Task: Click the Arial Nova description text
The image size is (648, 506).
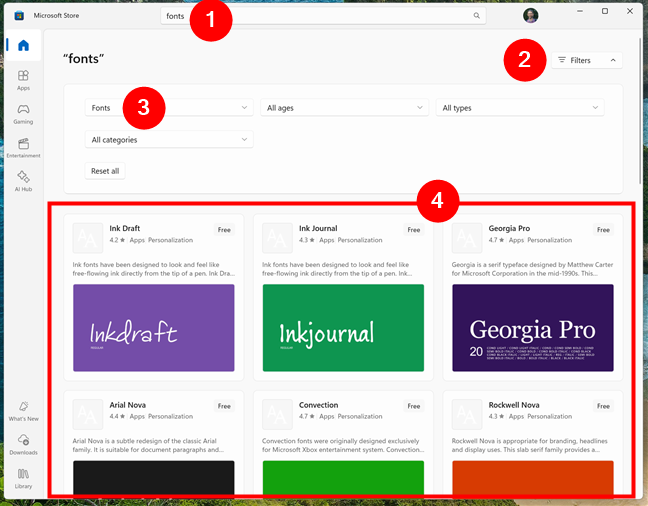Action: pos(148,445)
